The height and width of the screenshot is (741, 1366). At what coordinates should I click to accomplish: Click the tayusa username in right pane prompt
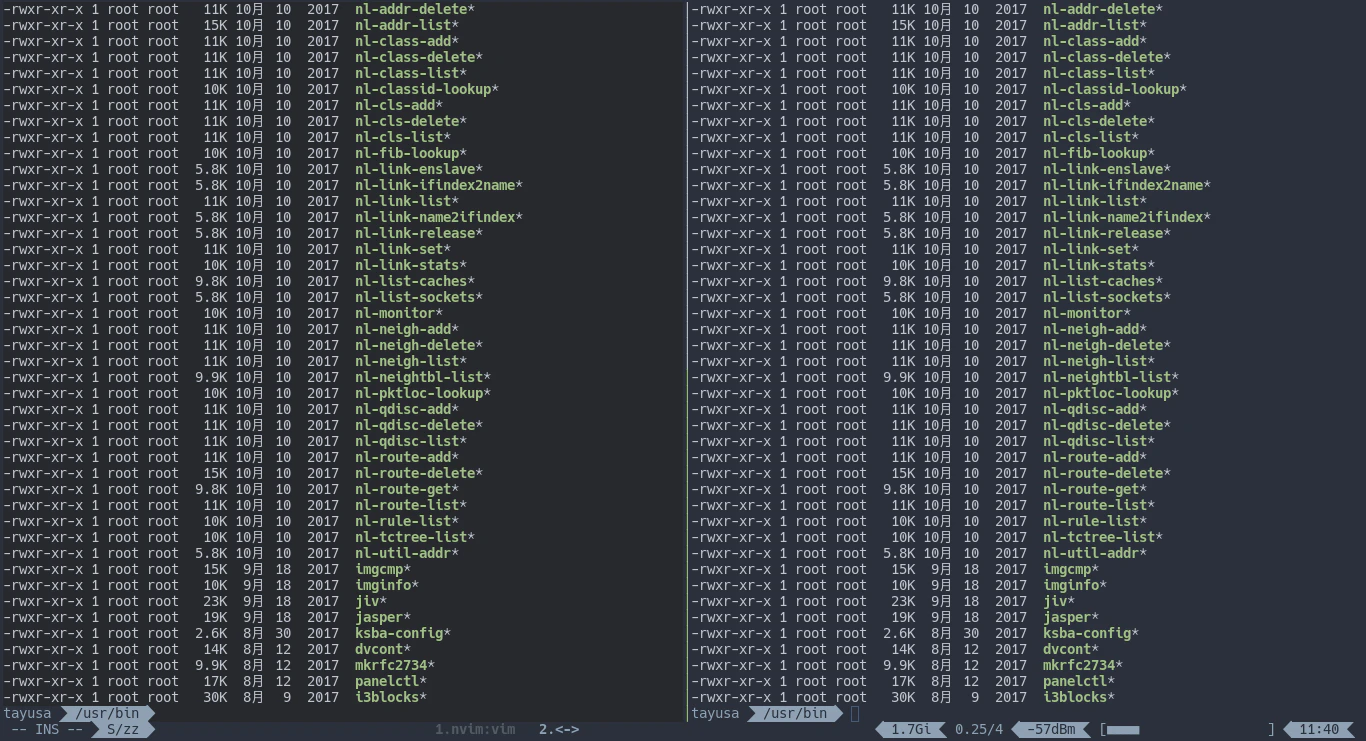point(715,713)
